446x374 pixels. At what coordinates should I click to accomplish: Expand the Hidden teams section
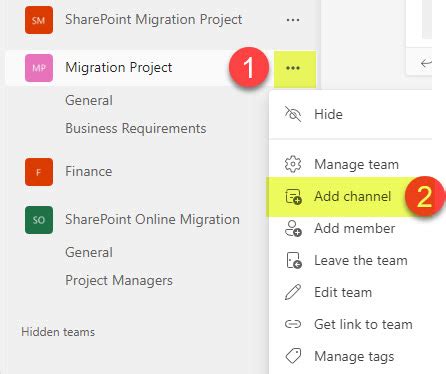point(58,332)
